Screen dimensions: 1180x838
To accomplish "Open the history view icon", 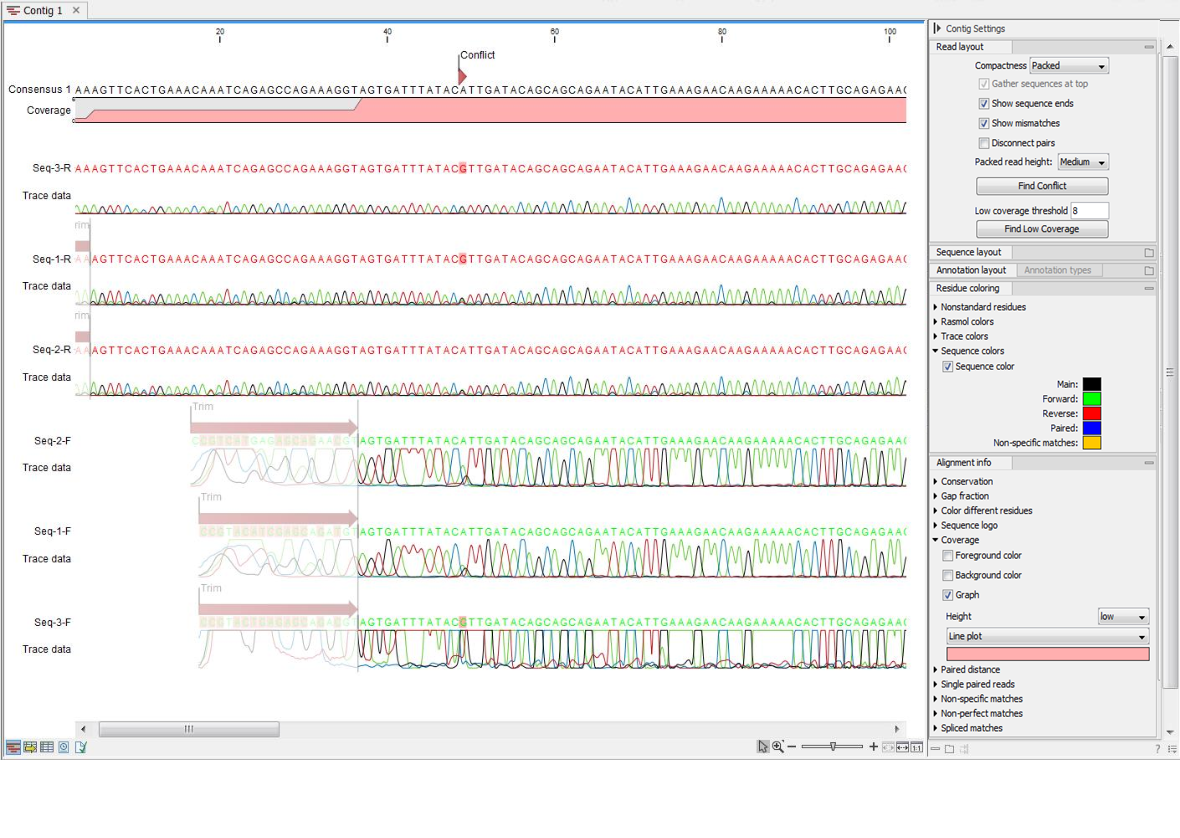I will point(63,747).
